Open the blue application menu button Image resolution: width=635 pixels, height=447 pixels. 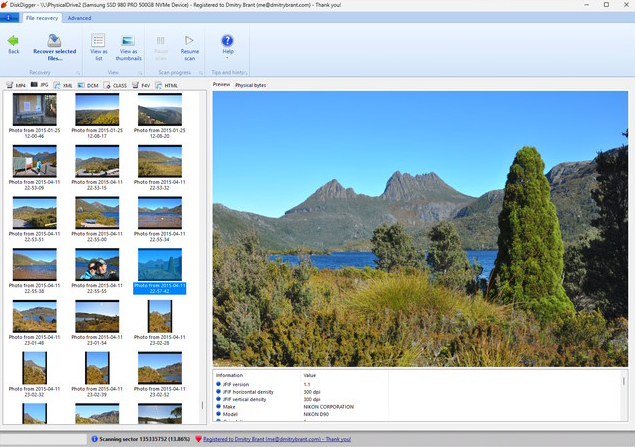click(x=11, y=18)
